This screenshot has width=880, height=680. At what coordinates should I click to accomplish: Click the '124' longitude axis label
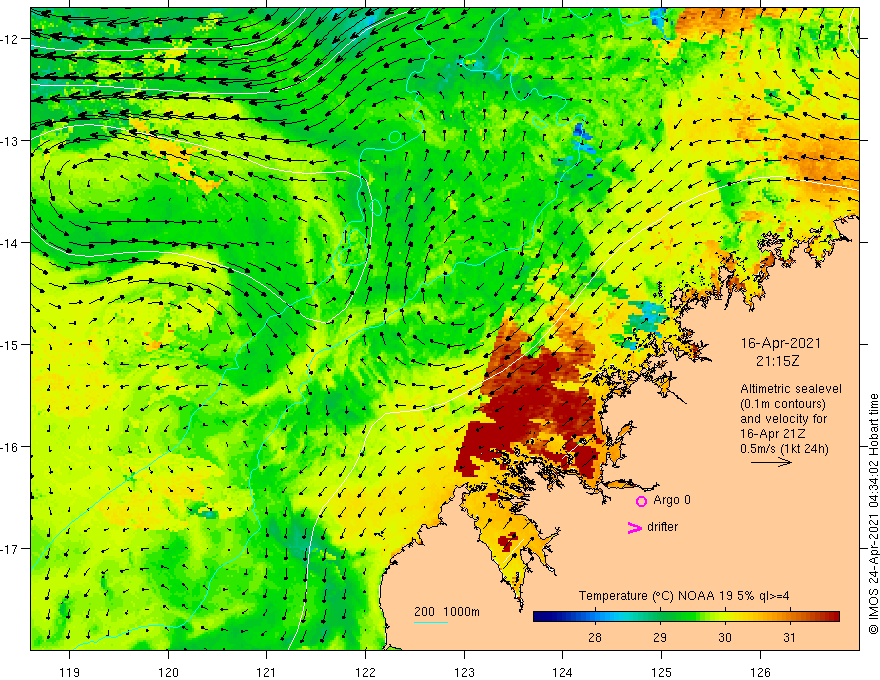[563, 672]
